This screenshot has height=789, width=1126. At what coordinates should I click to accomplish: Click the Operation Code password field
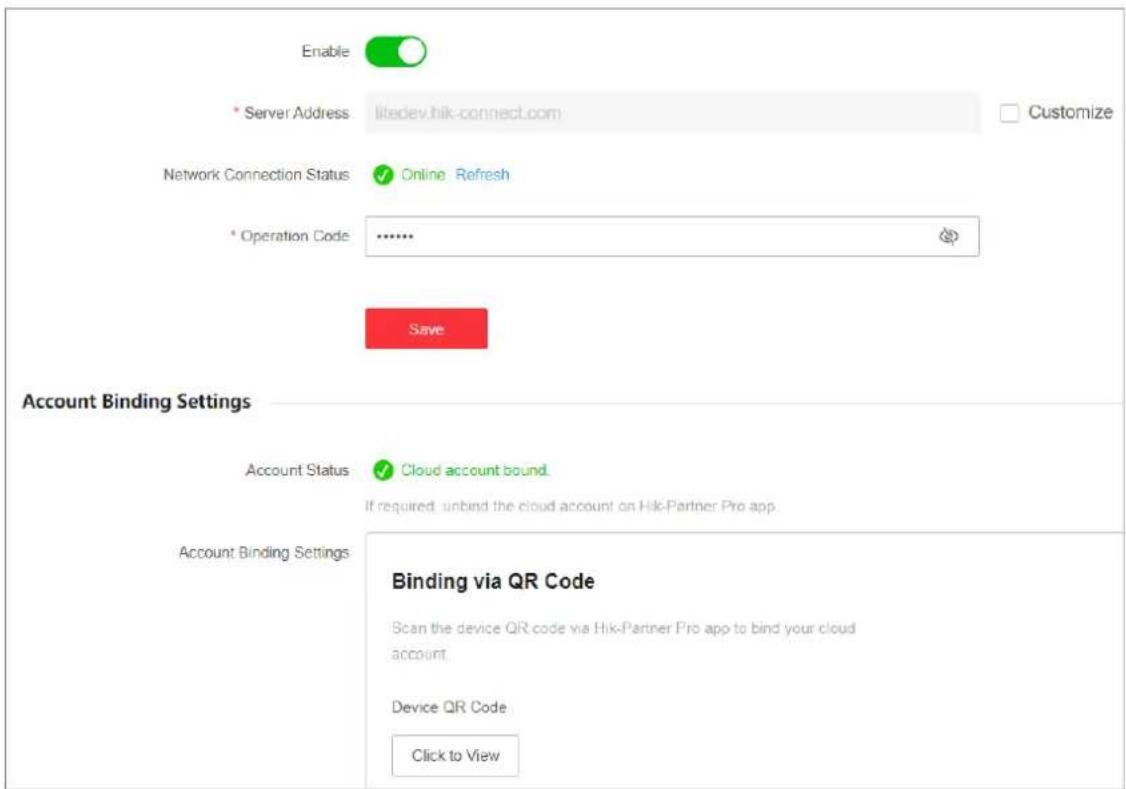coord(672,236)
